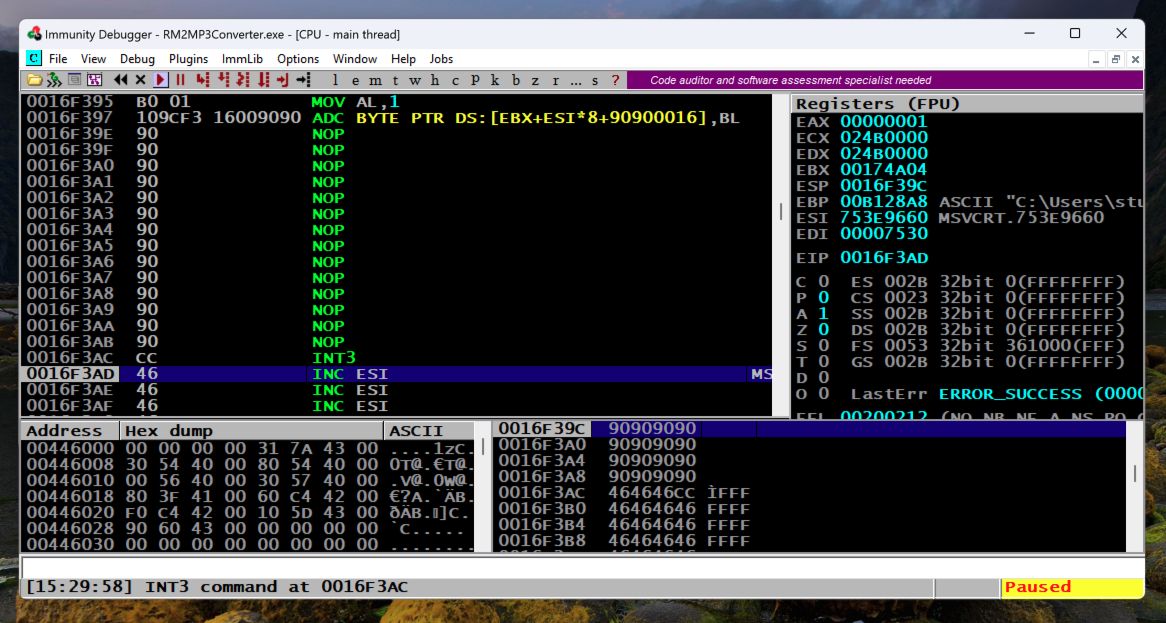Show References with r button
The height and width of the screenshot is (623, 1166).
pyautogui.click(x=555, y=80)
